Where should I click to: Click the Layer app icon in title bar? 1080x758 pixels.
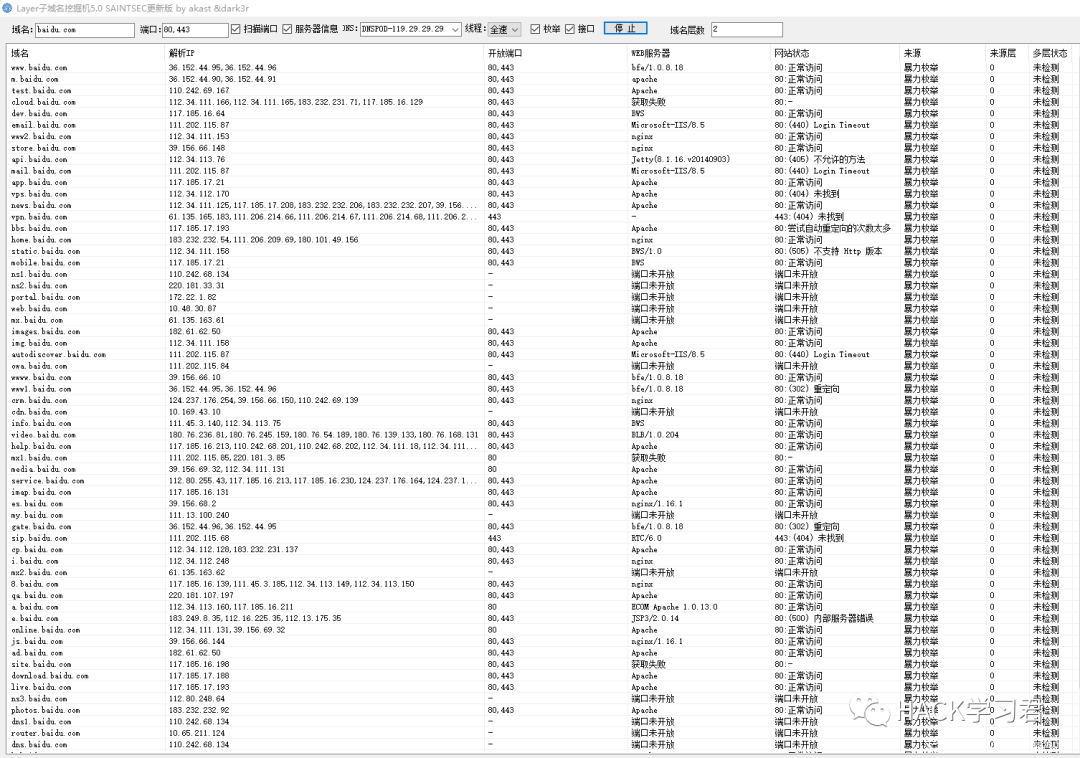pyautogui.click(x=7, y=8)
